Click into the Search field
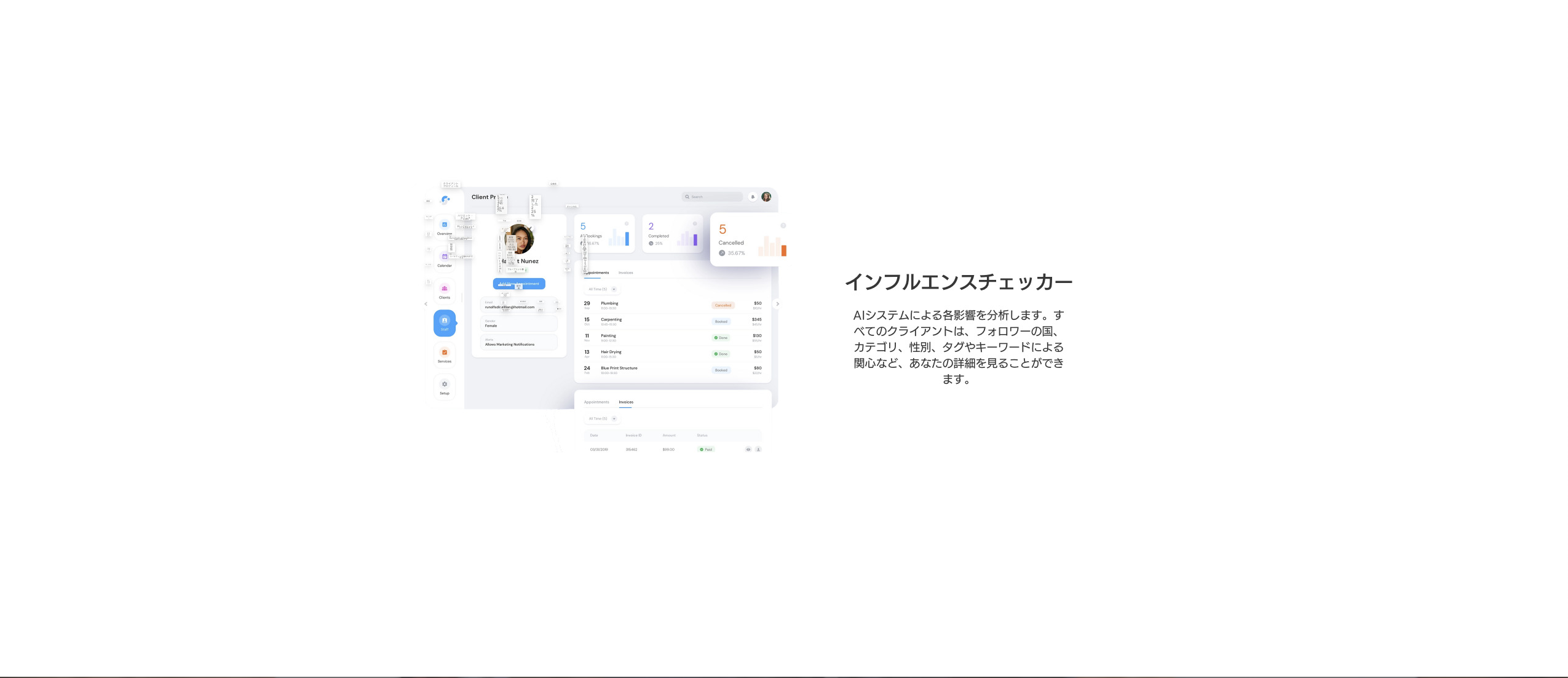This screenshot has width=1568, height=678. click(713, 197)
